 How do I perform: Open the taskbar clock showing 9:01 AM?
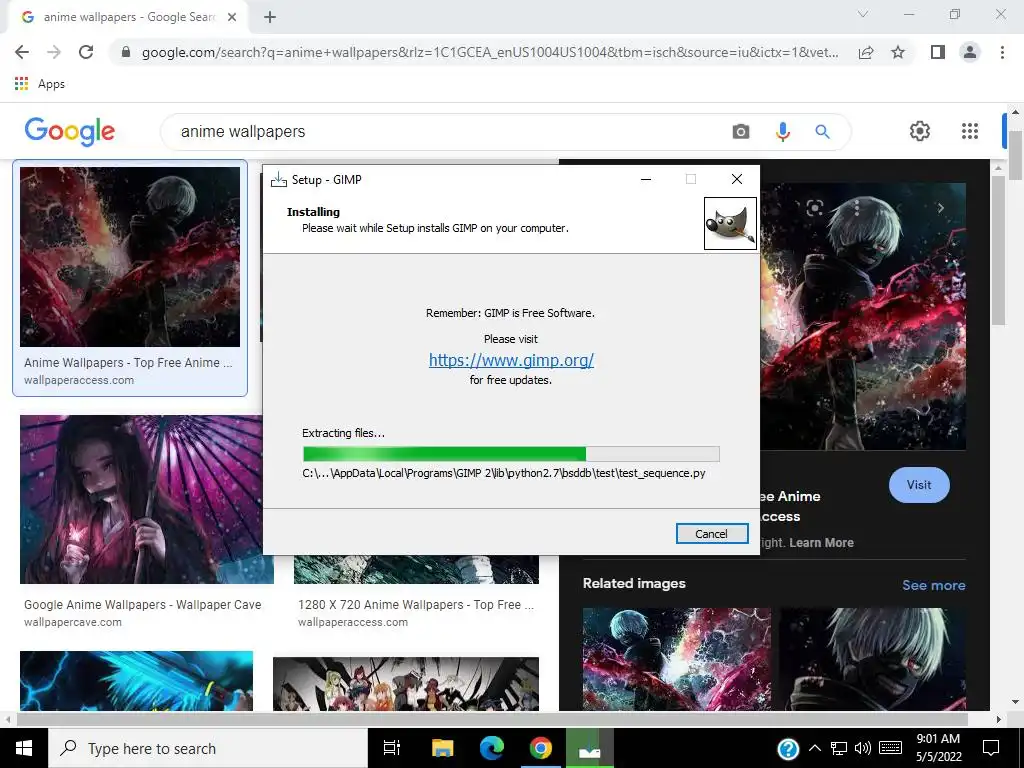click(938, 748)
